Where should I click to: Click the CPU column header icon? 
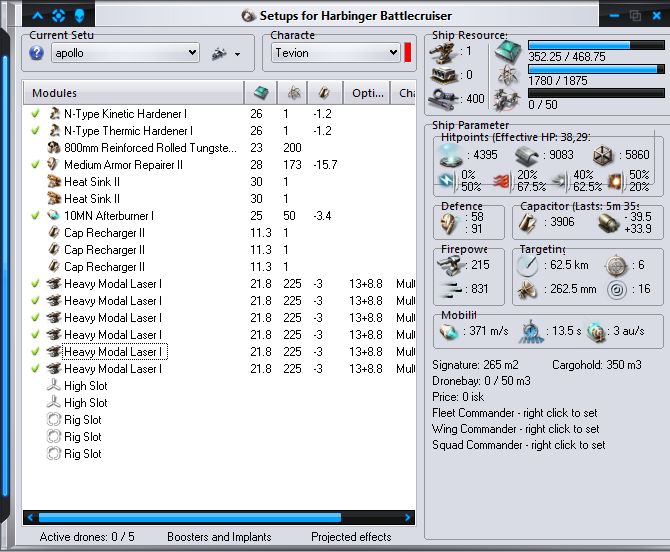[x=261, y=92]
